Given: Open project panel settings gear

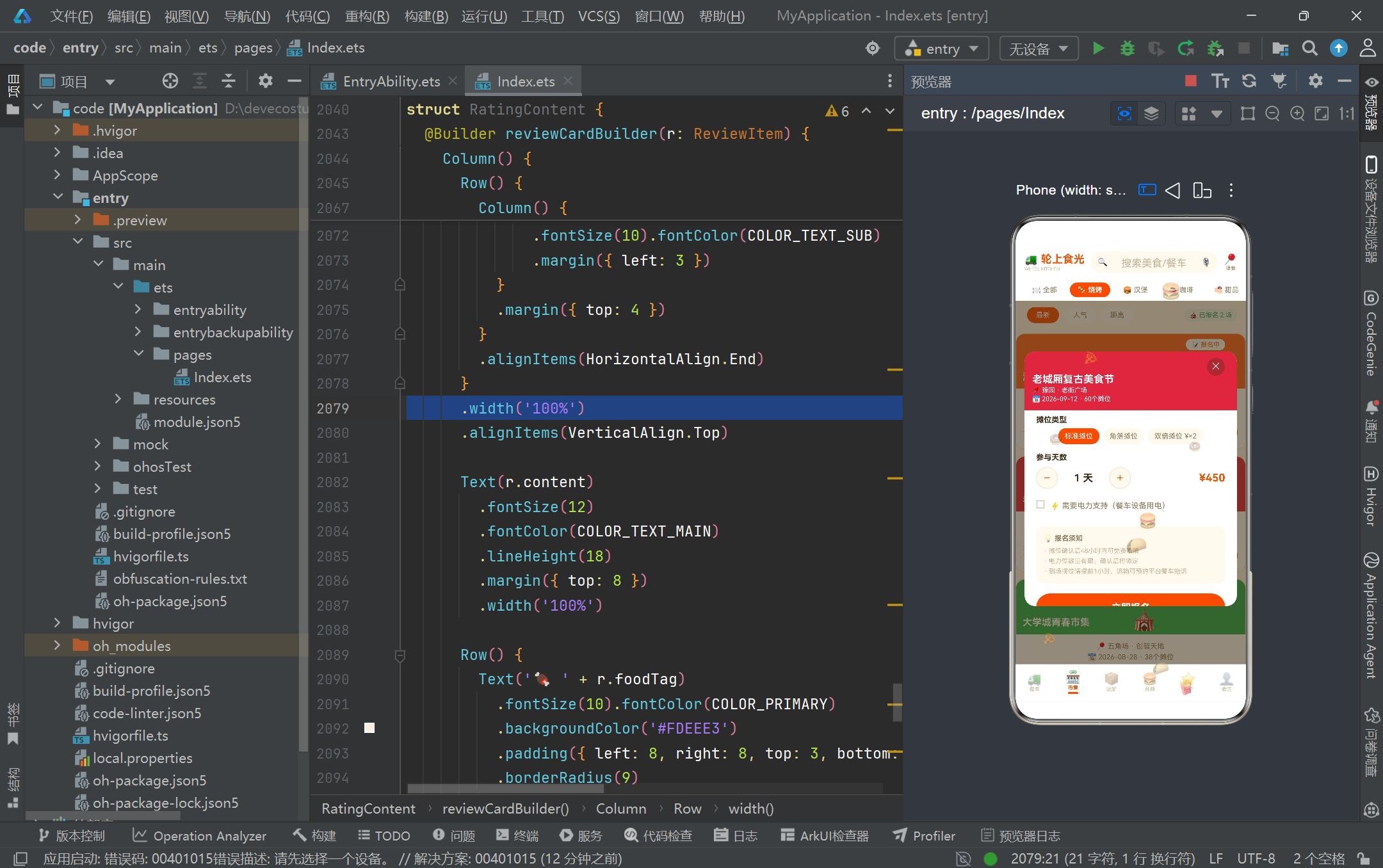Looking at the screenshot, I should 265,81.
